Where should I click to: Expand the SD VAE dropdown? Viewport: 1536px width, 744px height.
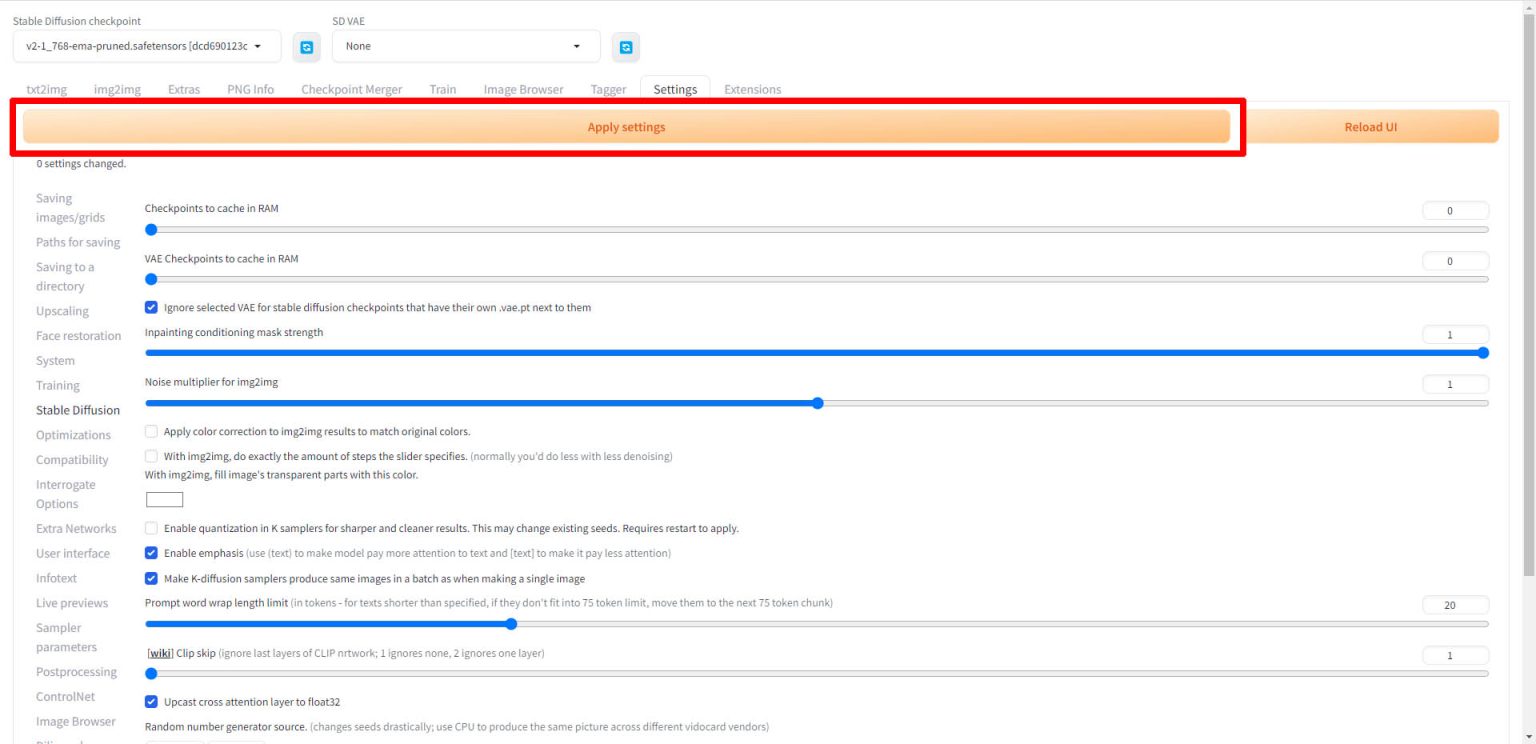tap(465, 46)
